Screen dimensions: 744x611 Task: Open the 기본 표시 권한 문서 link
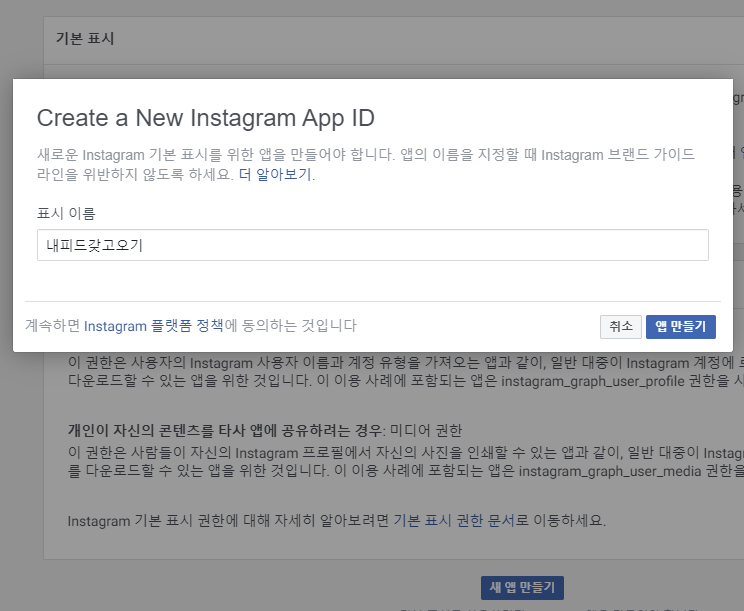click(x=454, y=520)
